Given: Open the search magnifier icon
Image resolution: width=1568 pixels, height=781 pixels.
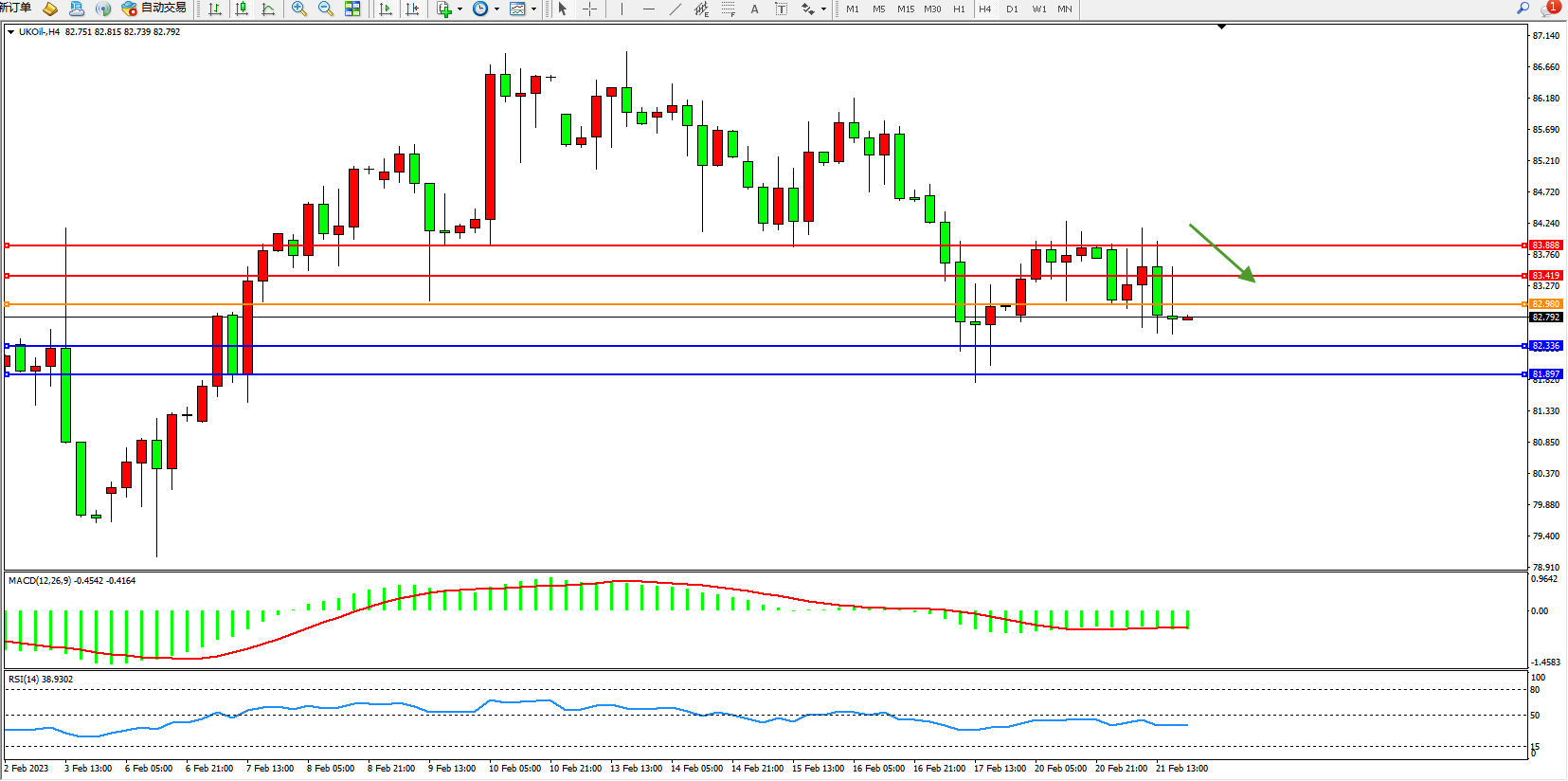Looking at the screenshot, I should (x=1523, y=9).
